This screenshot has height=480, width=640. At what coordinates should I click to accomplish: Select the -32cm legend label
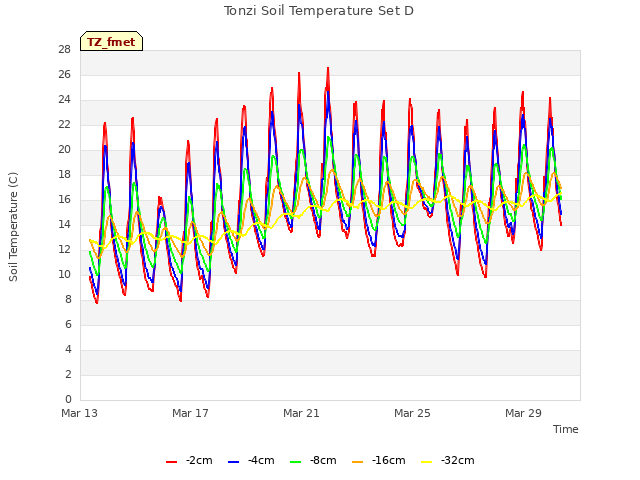(458, 460)
